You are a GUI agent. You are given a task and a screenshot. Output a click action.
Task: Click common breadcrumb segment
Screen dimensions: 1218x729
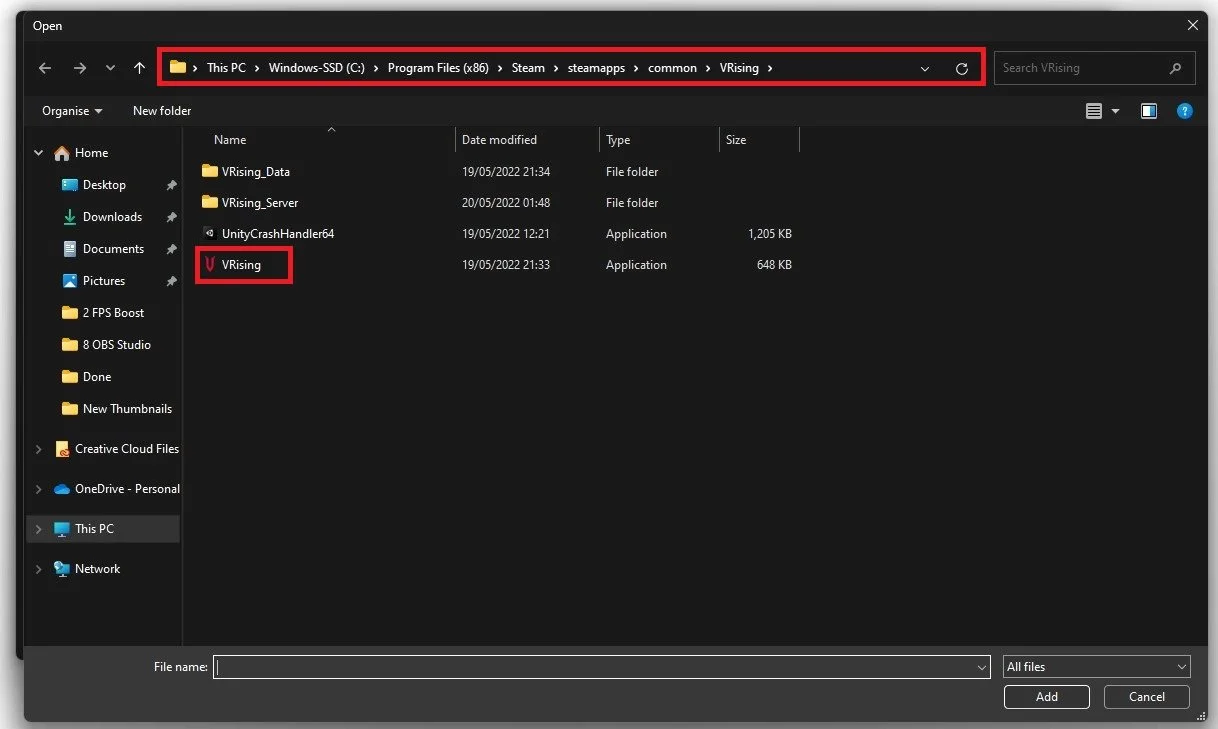click(x=672, y=68)
